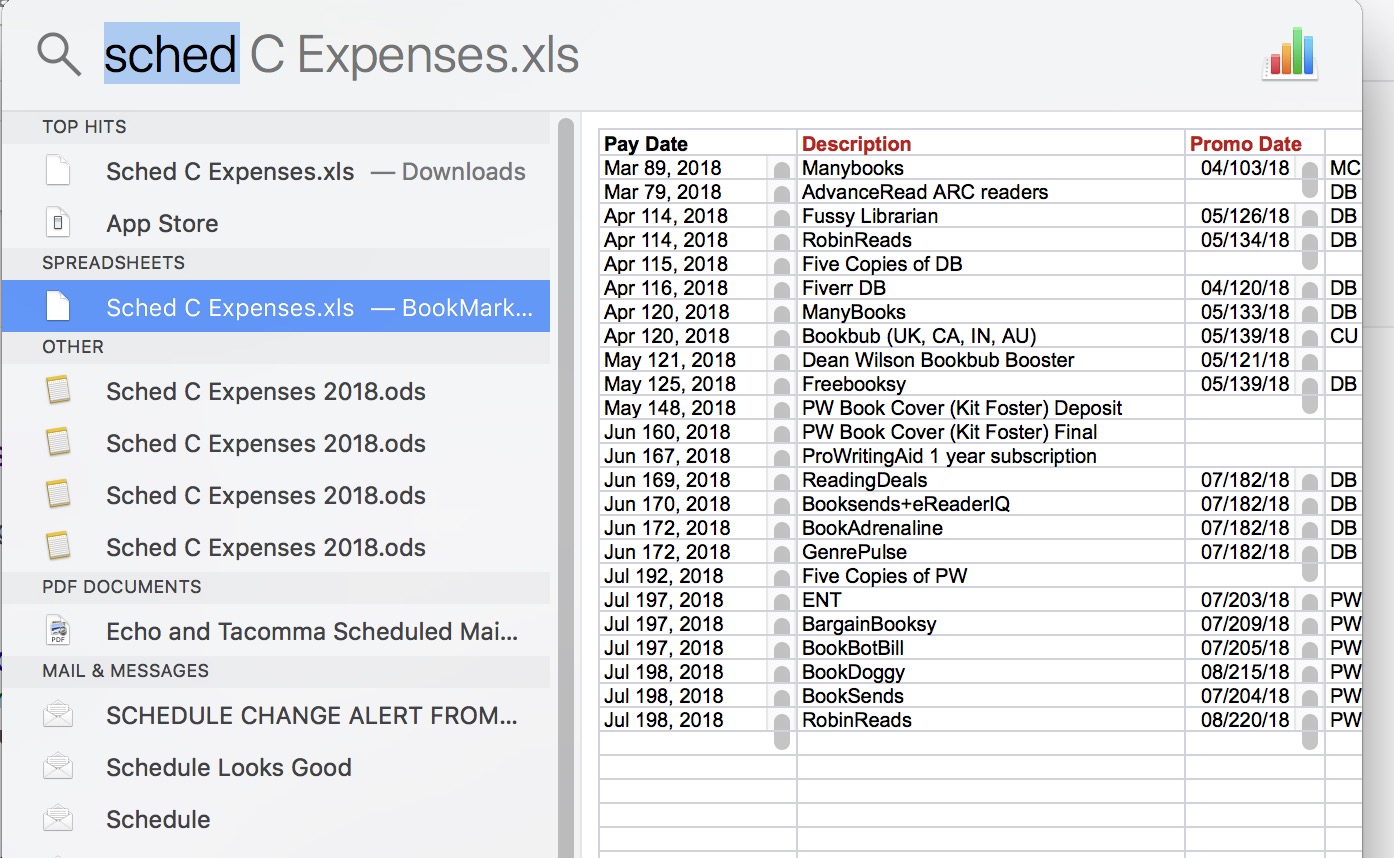Click the Booksends+eReaderIQ description cell

click(x=991, y=504)
